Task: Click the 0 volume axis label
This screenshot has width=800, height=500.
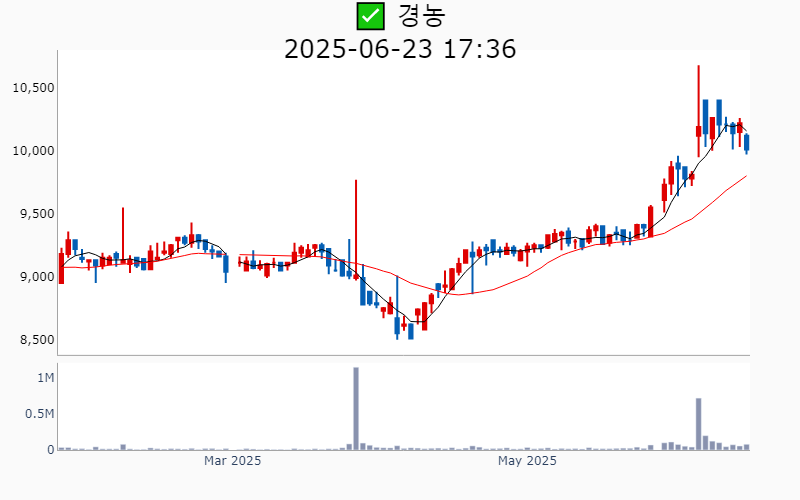Action: pos(51,450)
